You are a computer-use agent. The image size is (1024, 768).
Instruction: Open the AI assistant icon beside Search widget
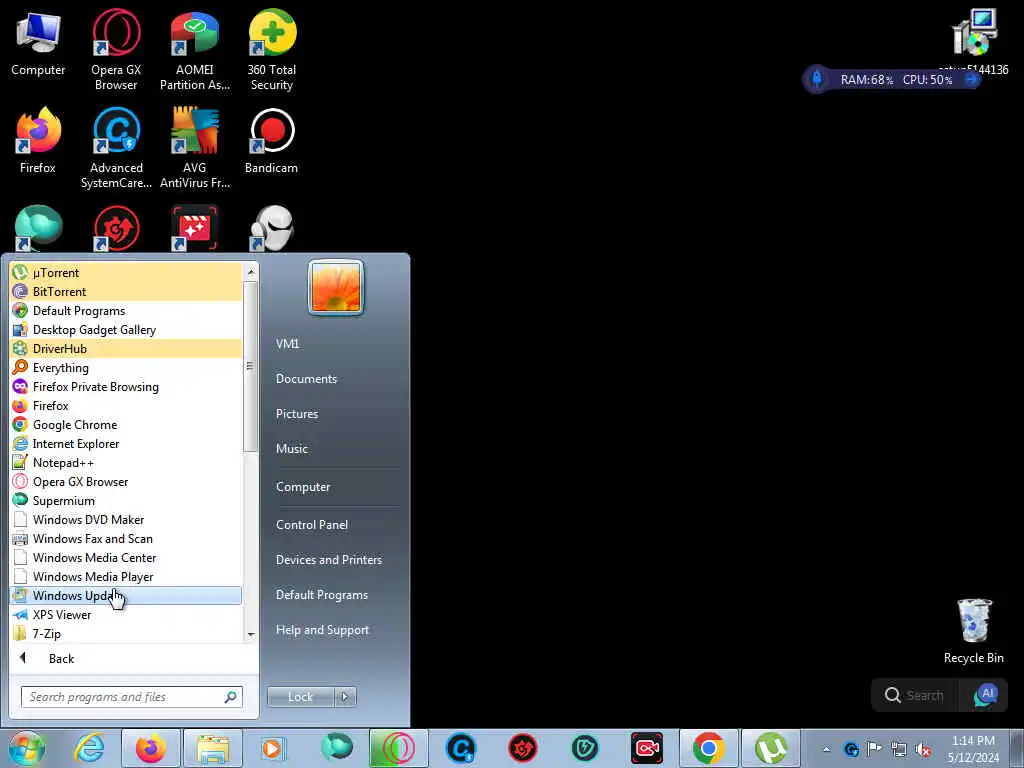tap(986, 696)
